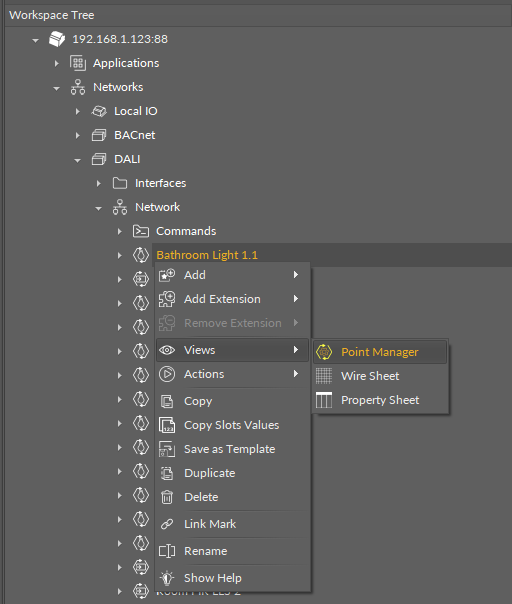Screen dimensions: 512x604
Task: Click the Delete trash can icon
Action: (x=167, y=497)
